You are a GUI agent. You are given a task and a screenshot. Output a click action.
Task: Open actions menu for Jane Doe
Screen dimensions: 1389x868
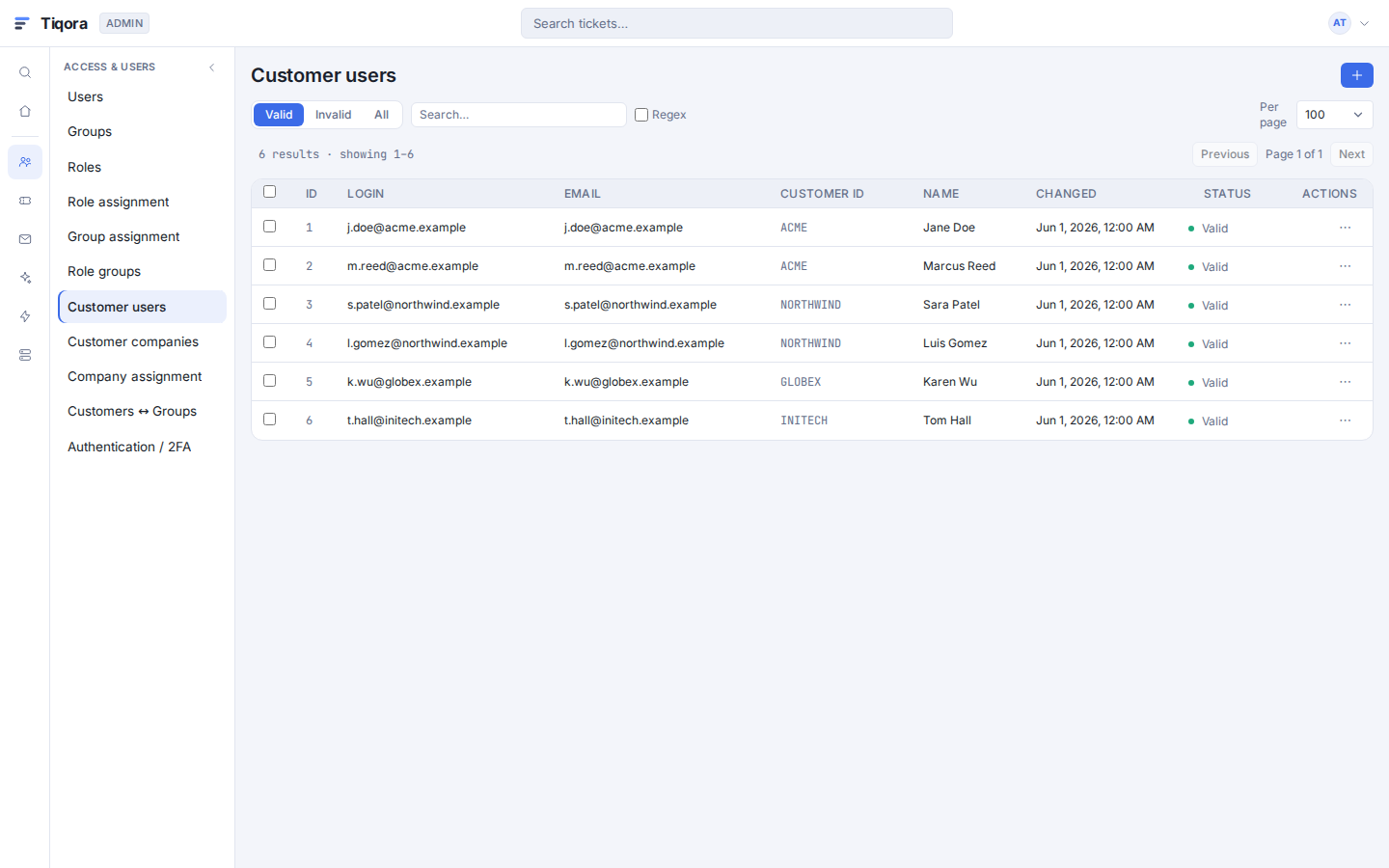[x=1345, y=228]
